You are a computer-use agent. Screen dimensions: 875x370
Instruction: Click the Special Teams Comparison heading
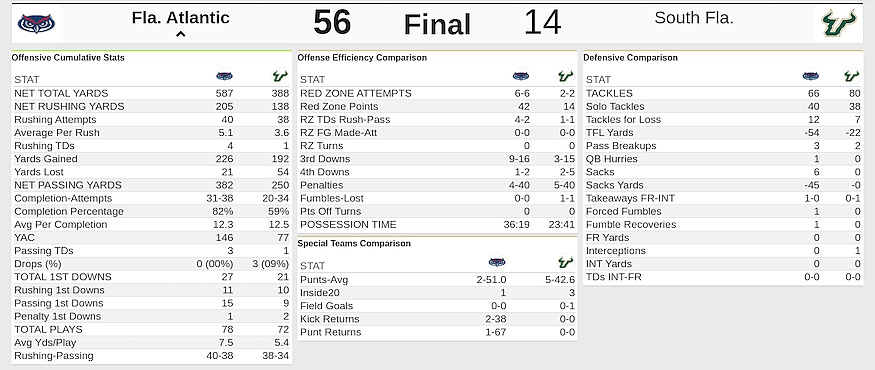pos(354,243)
